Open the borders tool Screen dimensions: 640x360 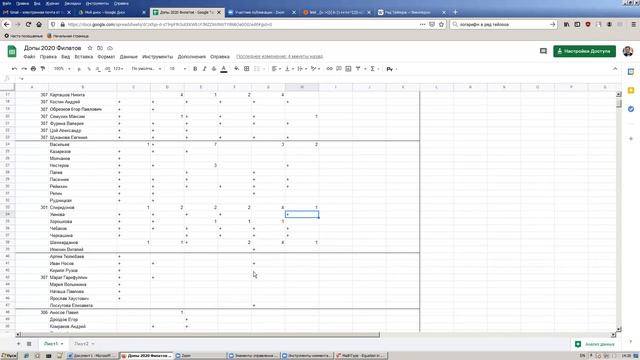[247, 69]
